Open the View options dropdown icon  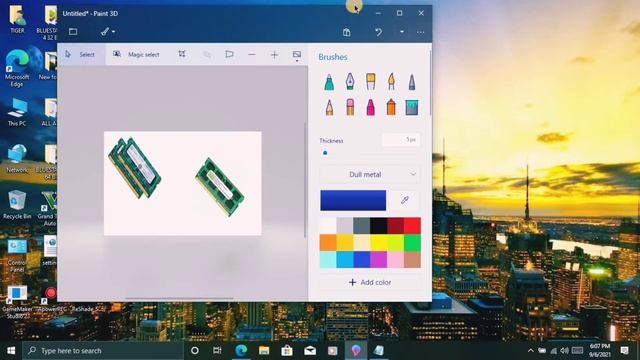coord(297,56)
